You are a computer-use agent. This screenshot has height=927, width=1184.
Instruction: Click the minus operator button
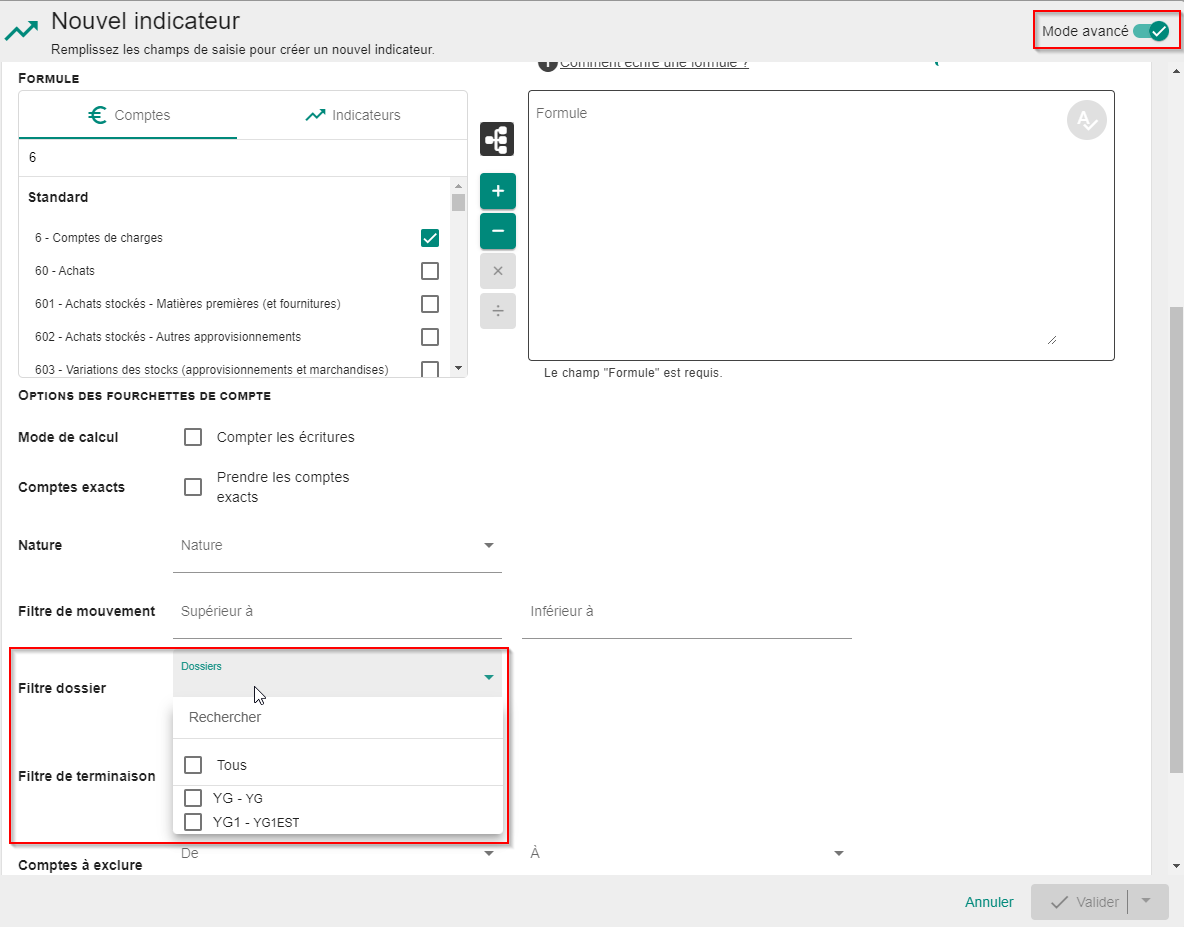[x=497, y=231]
